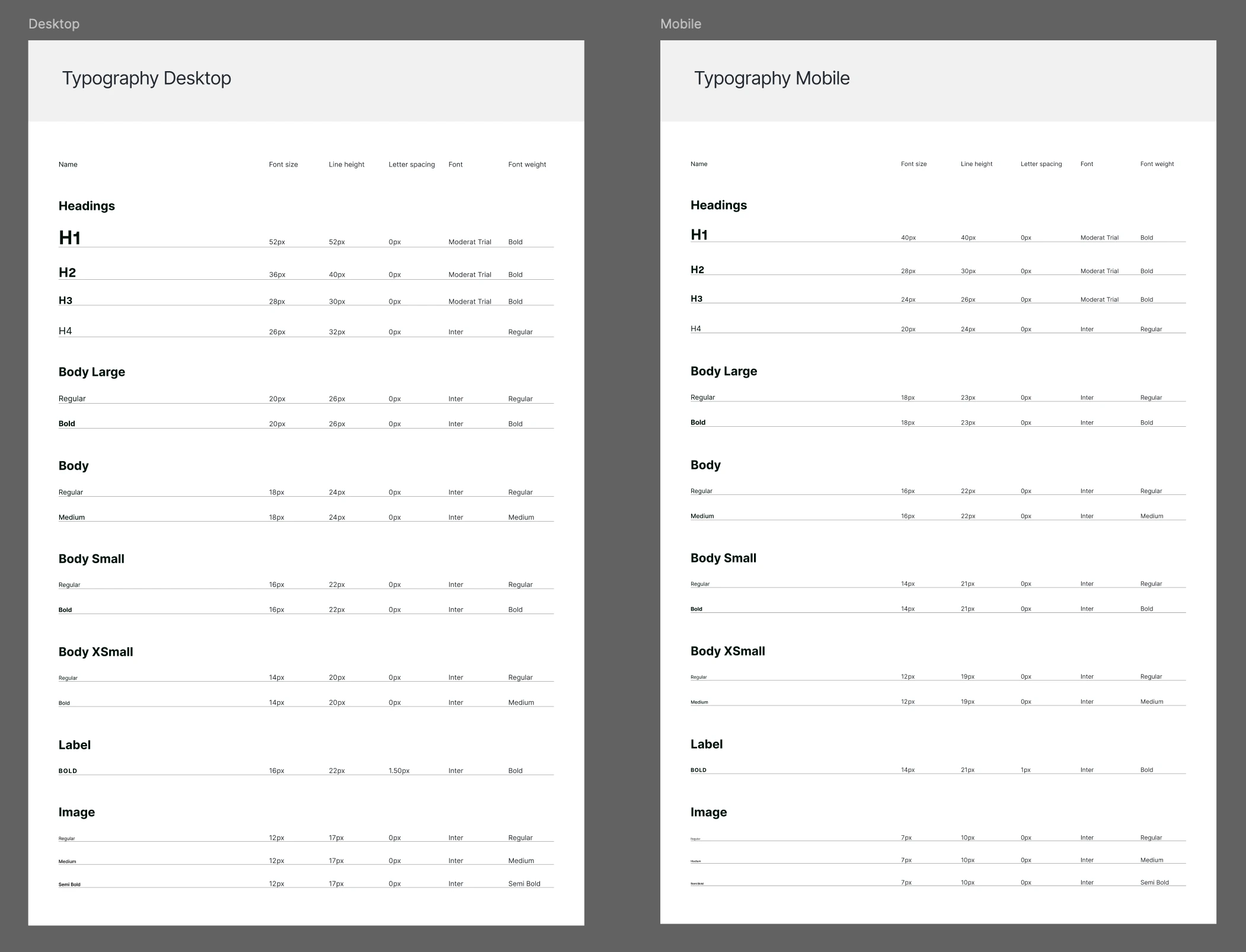1246x952 pixels.
Task: Click desktop BOLD label sample text
Action: [x=68, y=771]
